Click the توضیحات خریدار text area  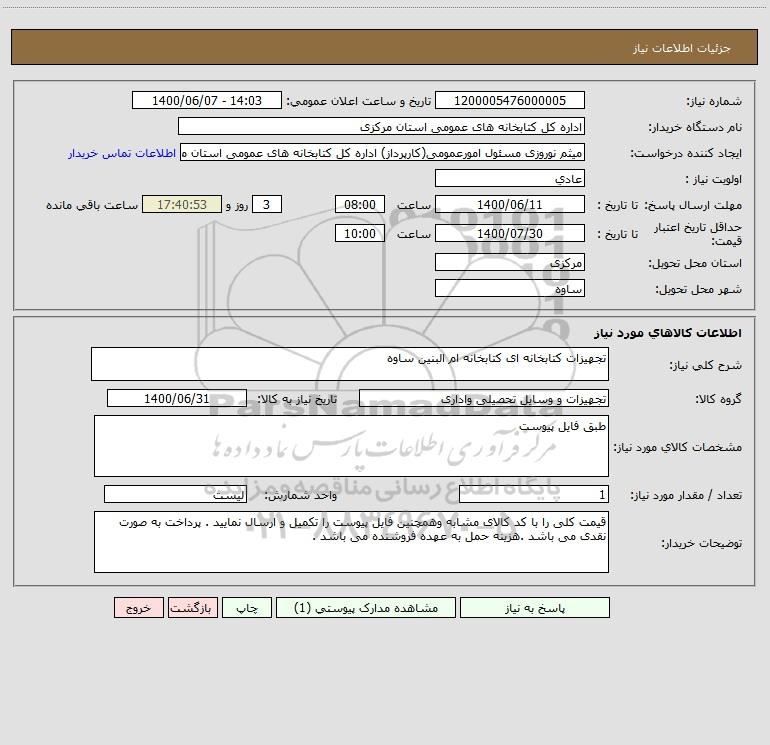351,542
